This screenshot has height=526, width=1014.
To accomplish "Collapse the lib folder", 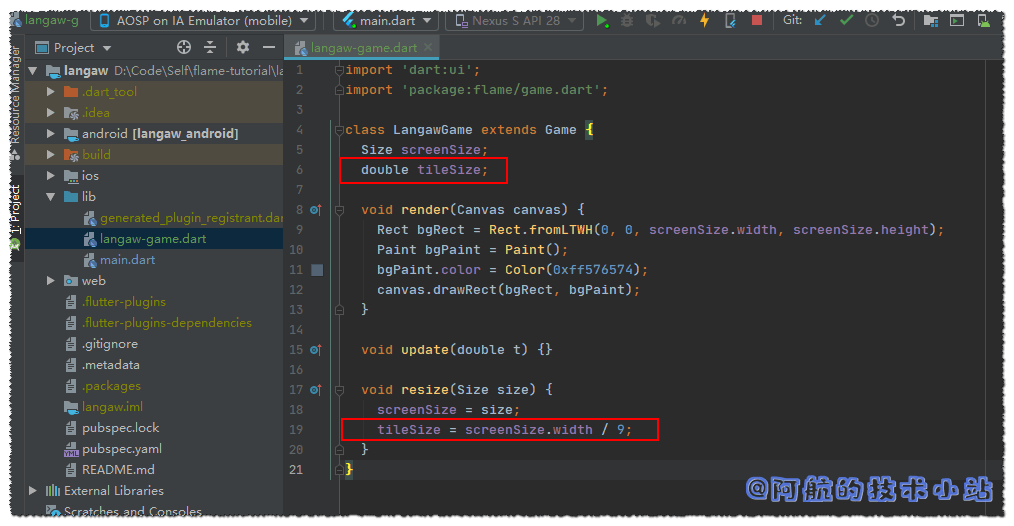I will 50,197.
